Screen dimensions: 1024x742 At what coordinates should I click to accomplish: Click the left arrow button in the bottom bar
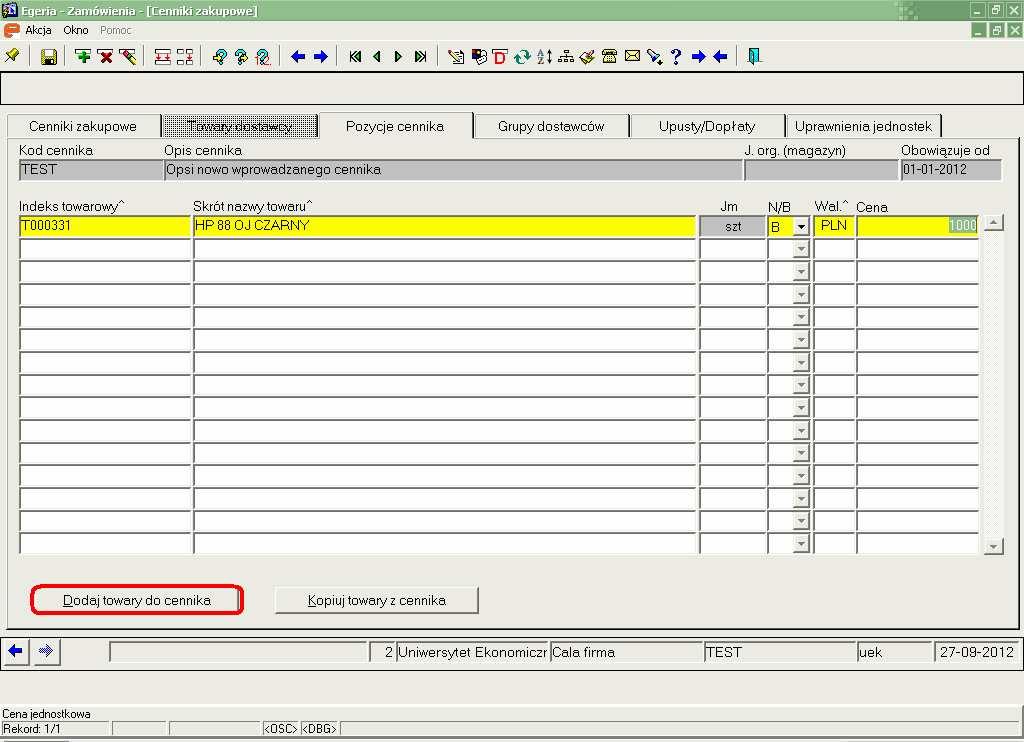click(16, 651)
